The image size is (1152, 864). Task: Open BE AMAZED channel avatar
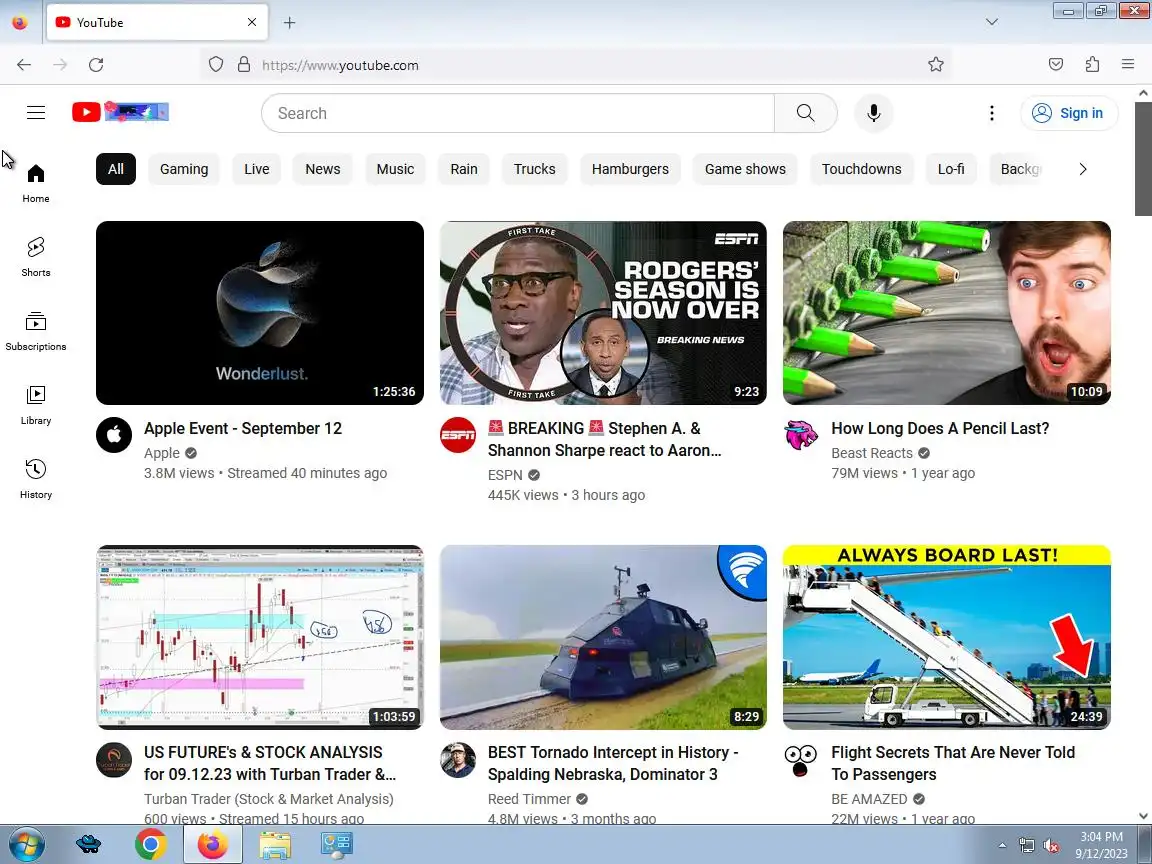pos(801,760)
